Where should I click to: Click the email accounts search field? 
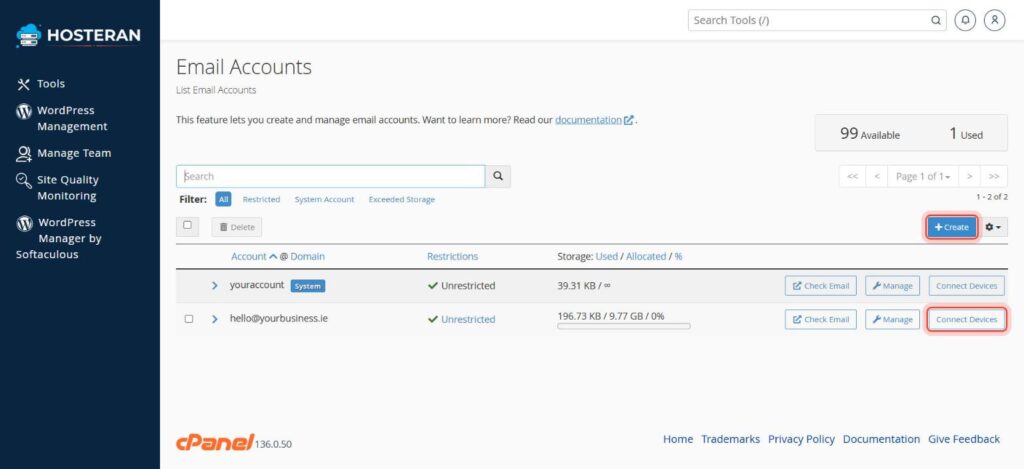(x=330, y=176)
